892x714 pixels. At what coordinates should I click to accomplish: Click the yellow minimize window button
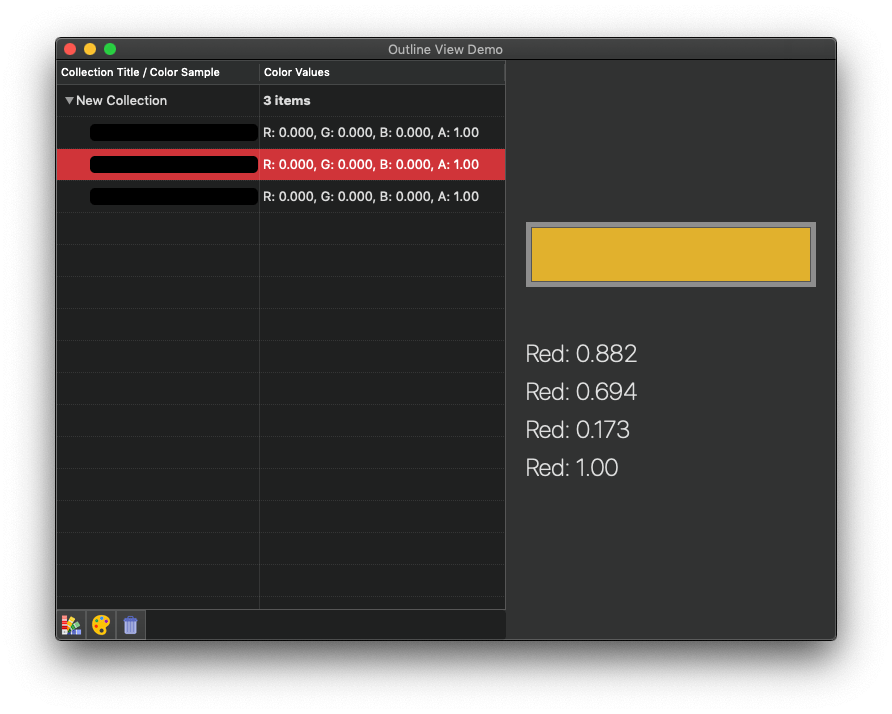coord(90,49)
